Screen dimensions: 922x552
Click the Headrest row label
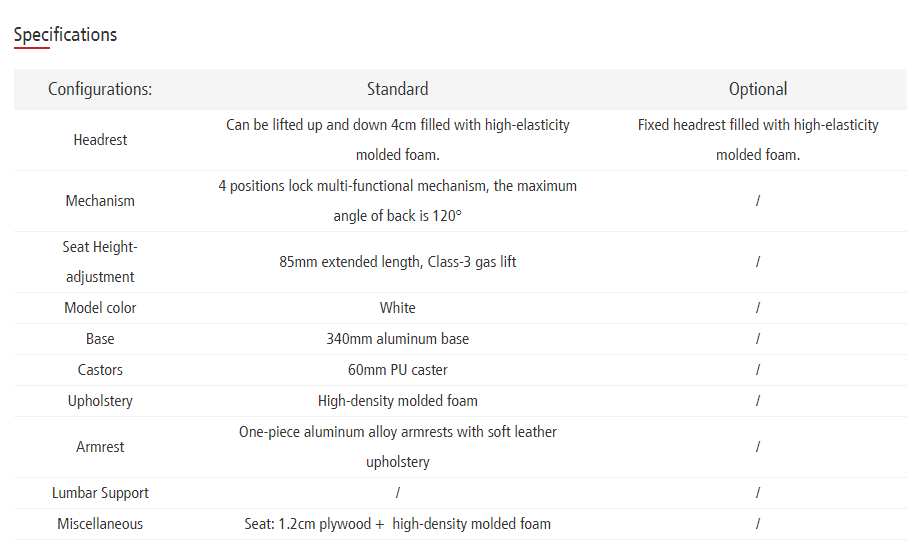(100, 140)
